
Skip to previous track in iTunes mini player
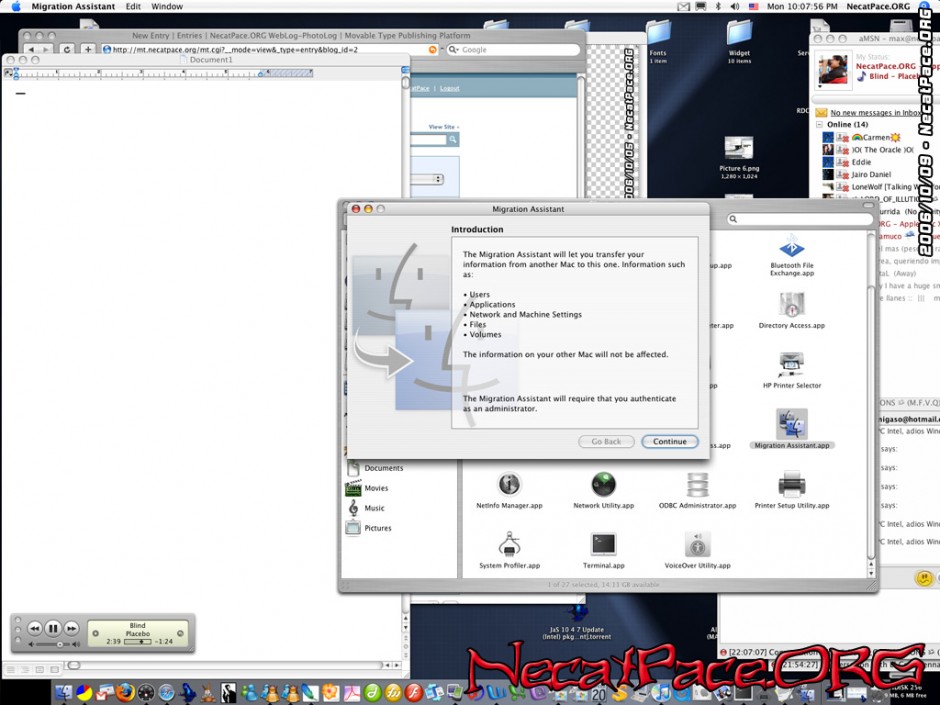35,628
